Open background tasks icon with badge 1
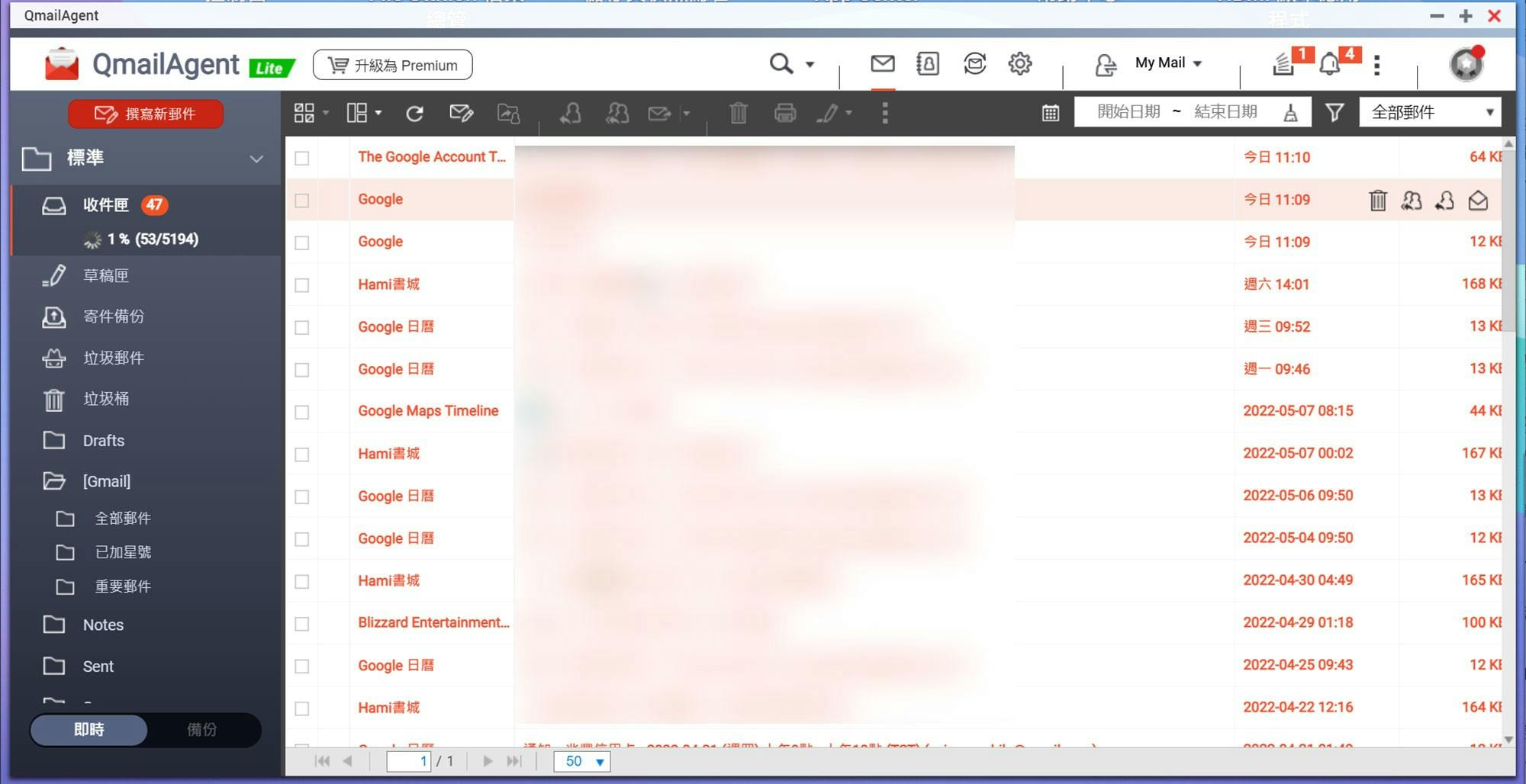 coord(1286,64)
